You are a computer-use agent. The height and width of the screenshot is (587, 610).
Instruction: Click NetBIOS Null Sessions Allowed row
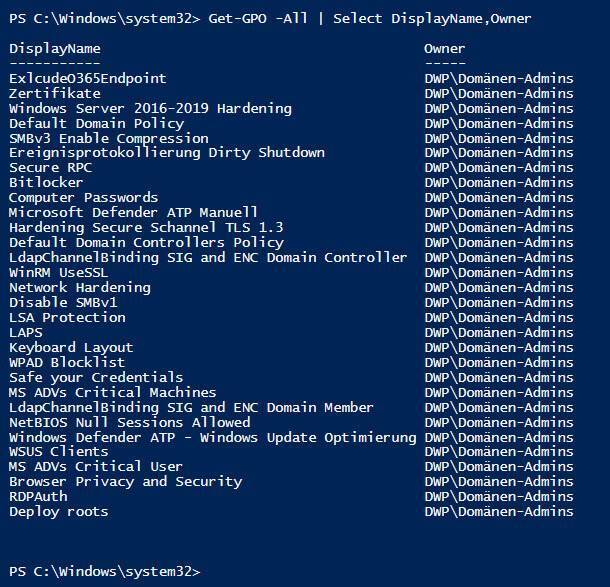129,422
